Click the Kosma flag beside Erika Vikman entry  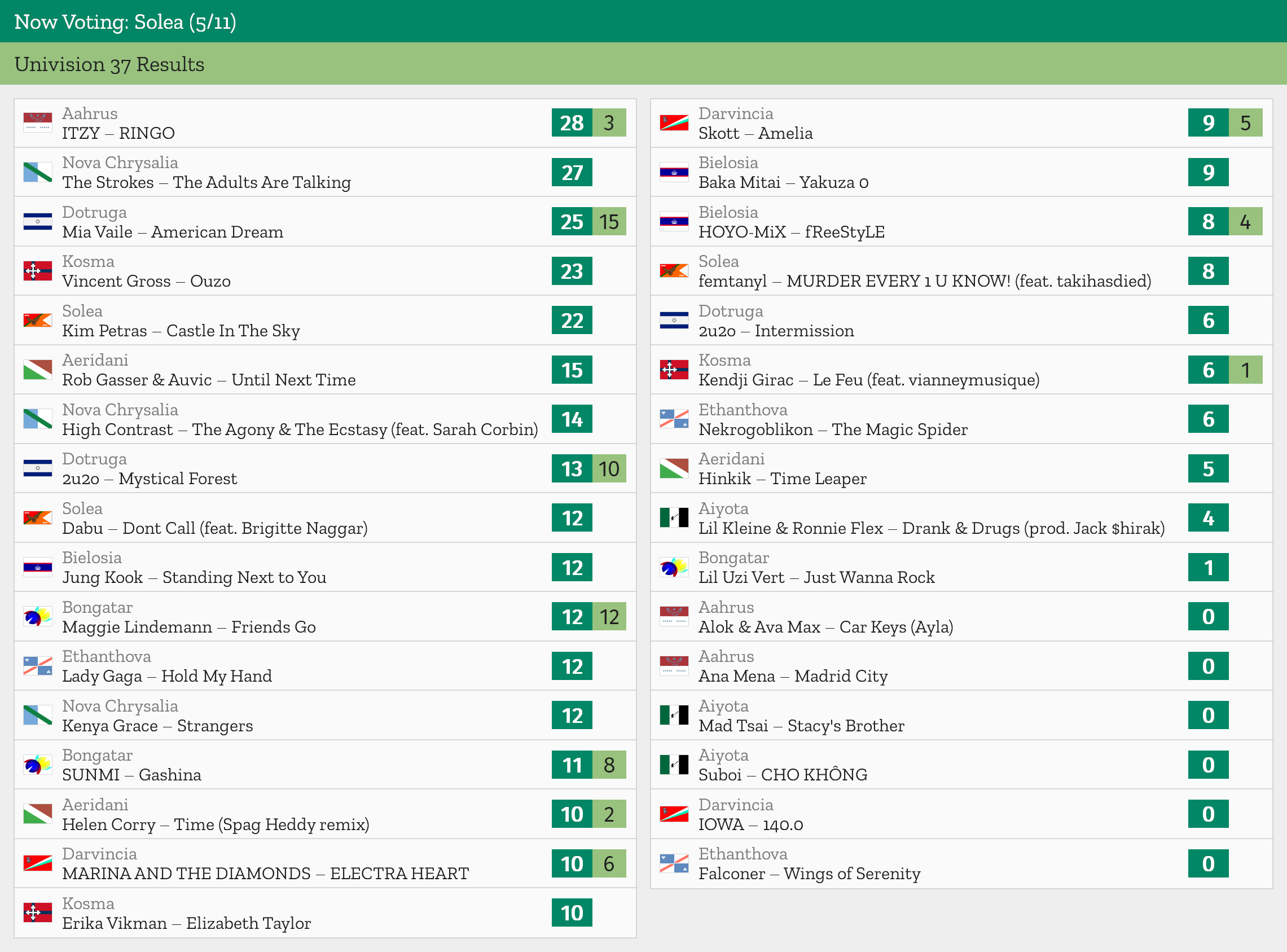pos(37,913)
